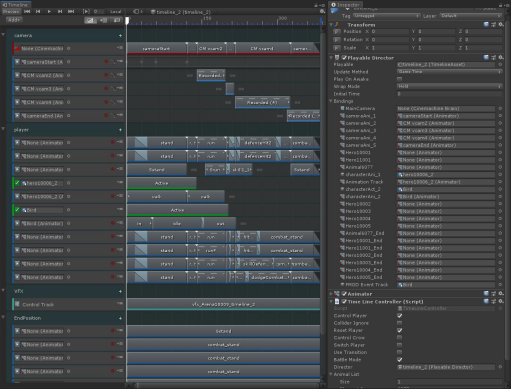Viewport: 512px width, 389px height.
Task: Click the Animal List Size field
Action: (449, 382)
